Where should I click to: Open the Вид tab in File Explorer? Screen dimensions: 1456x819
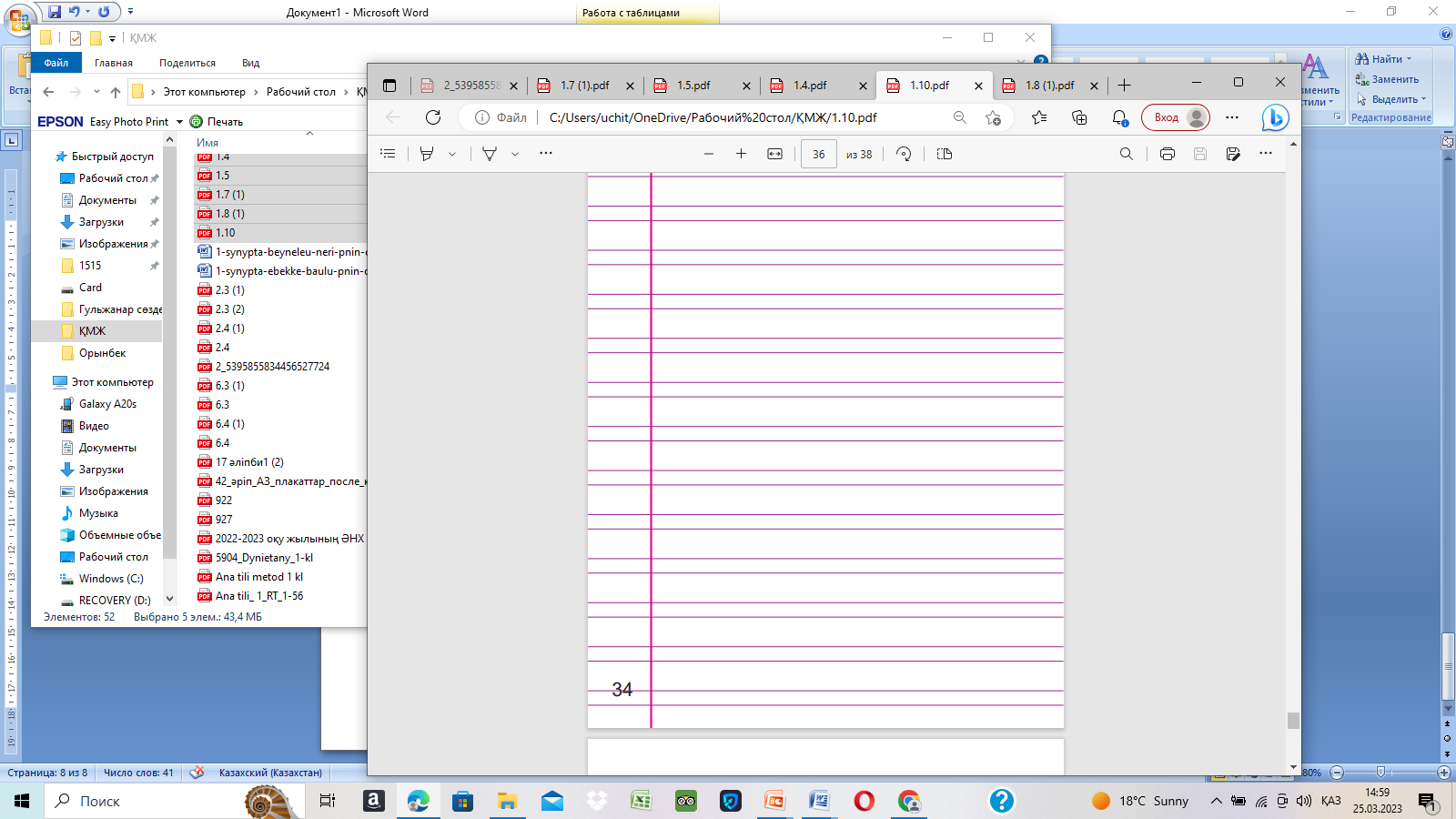point(250,63)
